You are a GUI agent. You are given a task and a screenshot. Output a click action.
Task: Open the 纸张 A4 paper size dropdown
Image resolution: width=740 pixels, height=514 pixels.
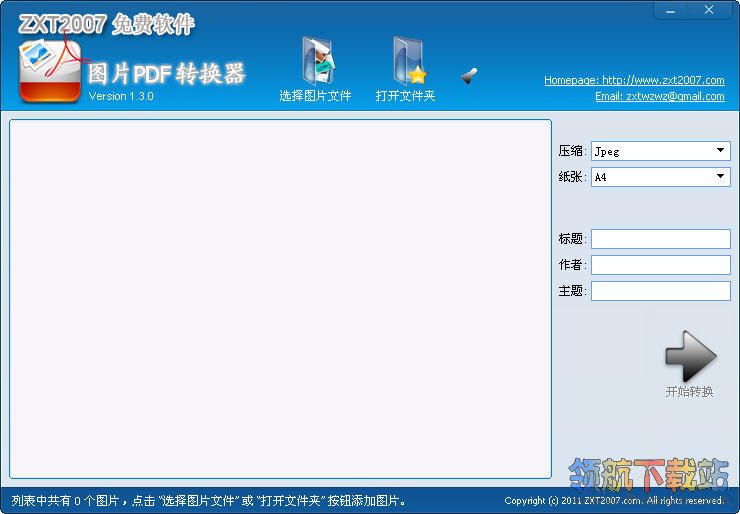[660, 177]
